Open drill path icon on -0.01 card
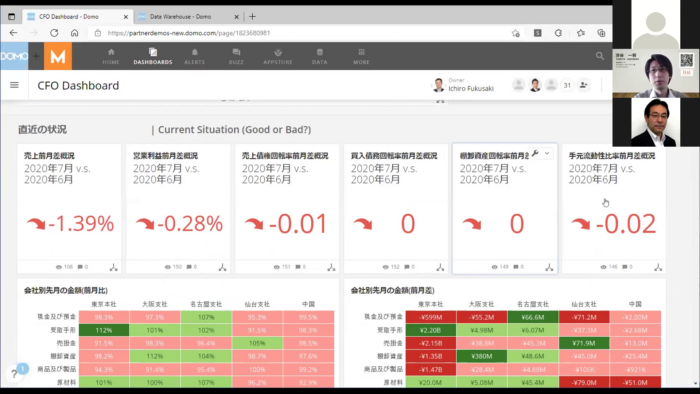 [331, 267]
